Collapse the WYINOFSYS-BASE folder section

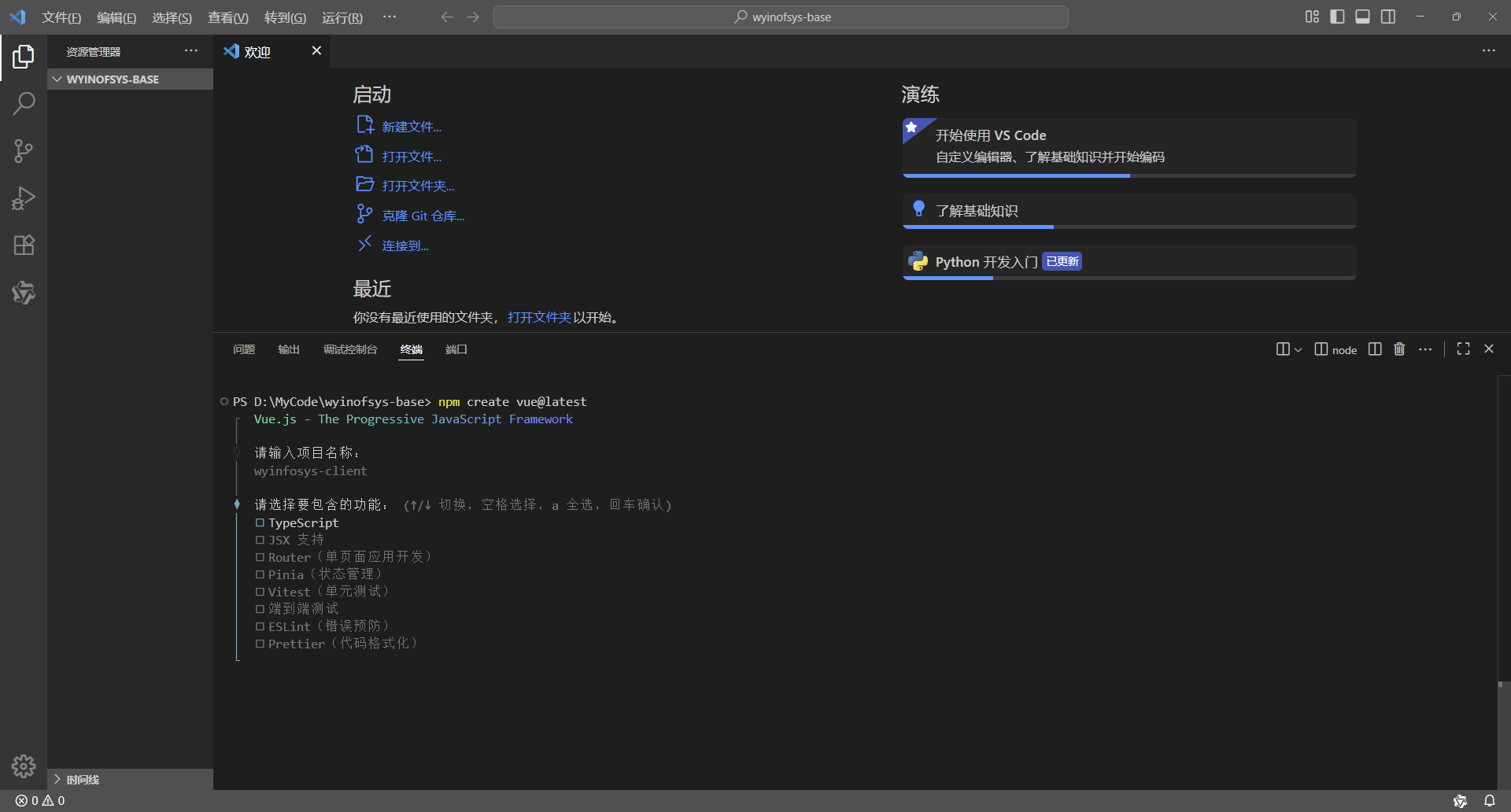(130, 79)
